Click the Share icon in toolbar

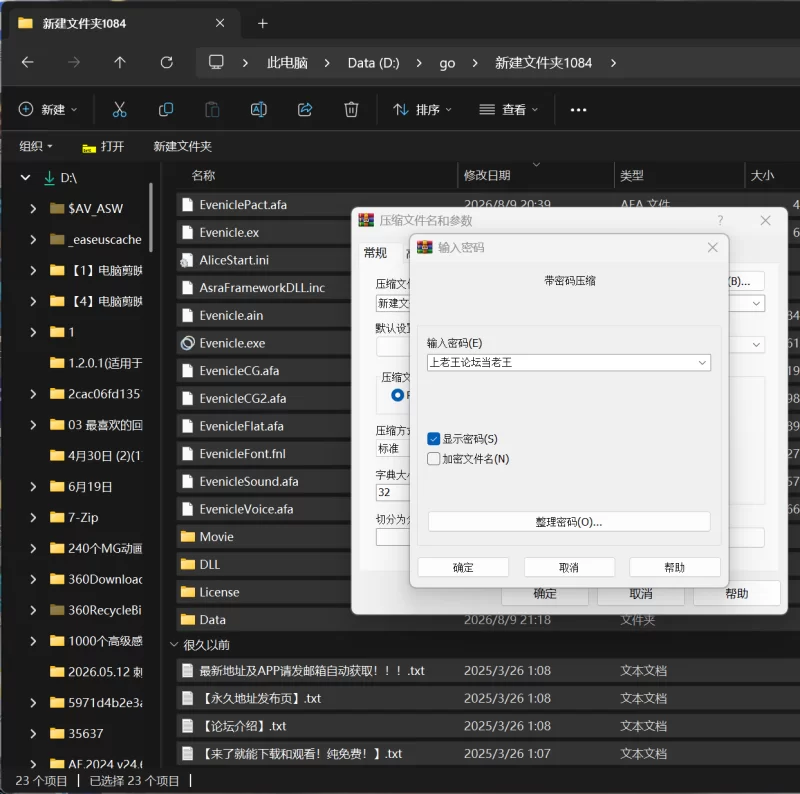[305, 109]
